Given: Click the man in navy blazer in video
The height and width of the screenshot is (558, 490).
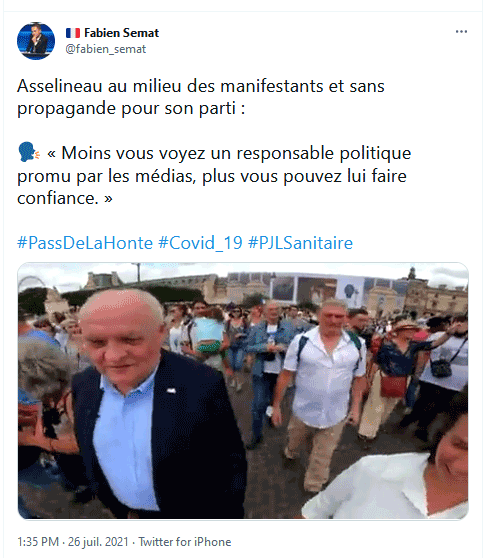Looking at the screenshot, I should pos(149,406).
